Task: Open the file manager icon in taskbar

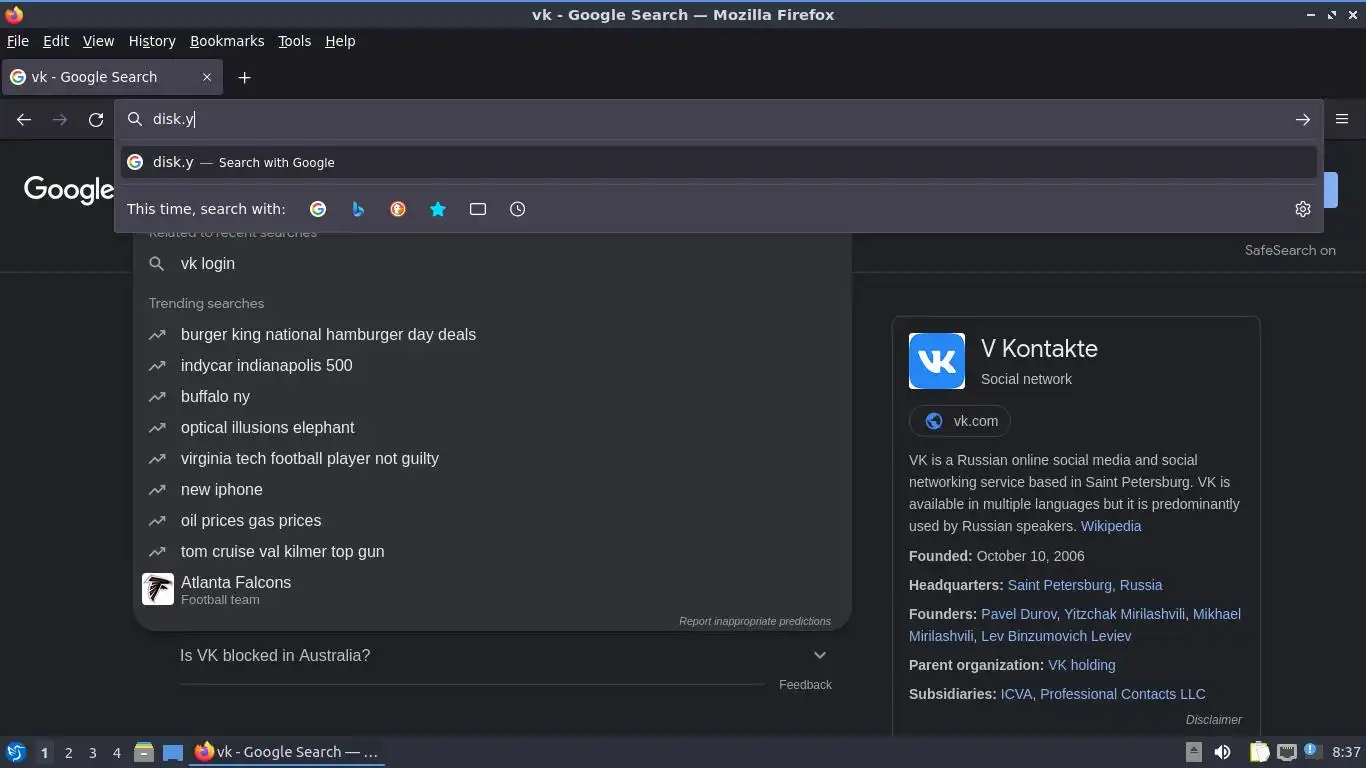Action: (x=144, y=752)
